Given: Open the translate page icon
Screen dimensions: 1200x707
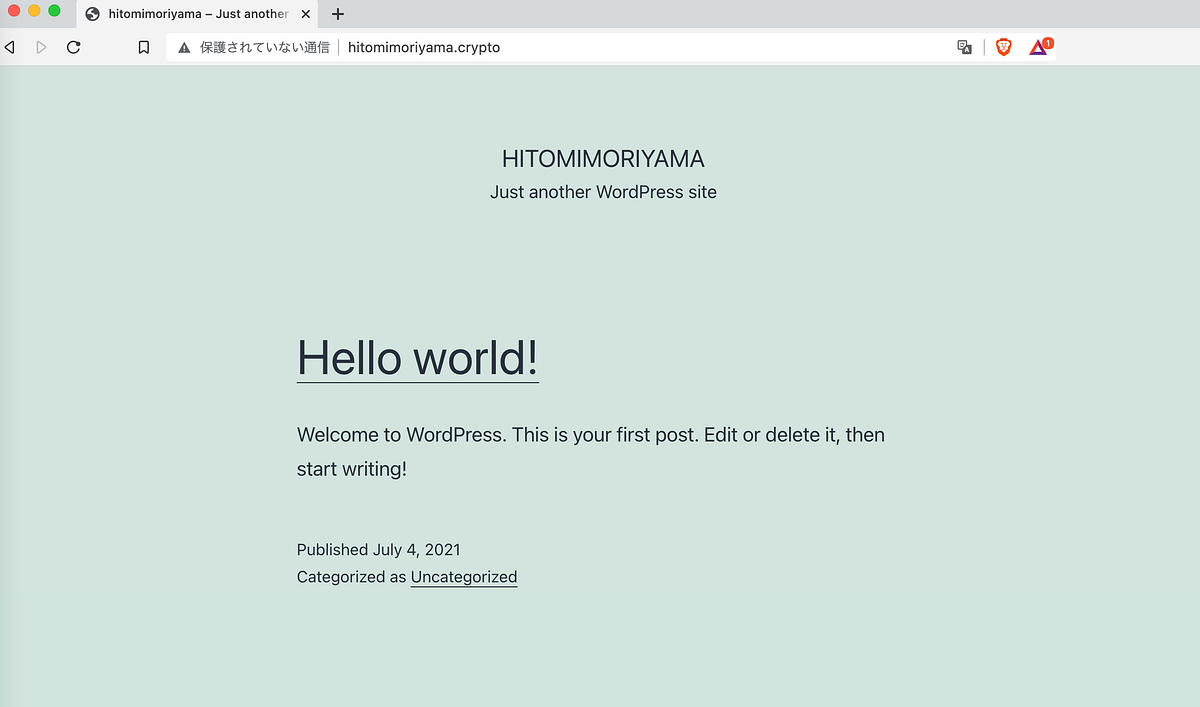Looking at the screenshot, I should coord(964,47).
